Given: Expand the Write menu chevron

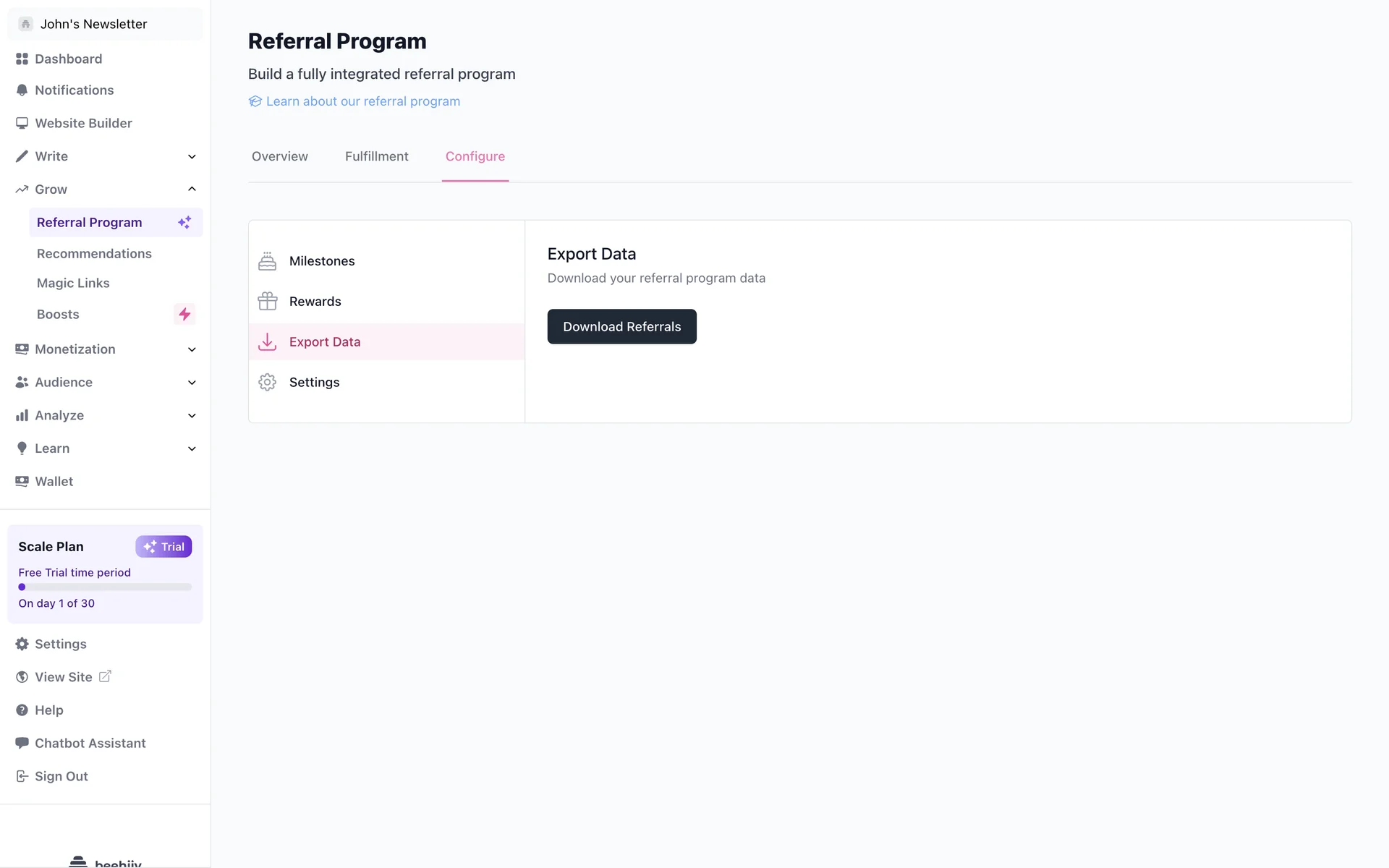Looking at the screenshot, I should pyautogui.click(x=192, y=156).
